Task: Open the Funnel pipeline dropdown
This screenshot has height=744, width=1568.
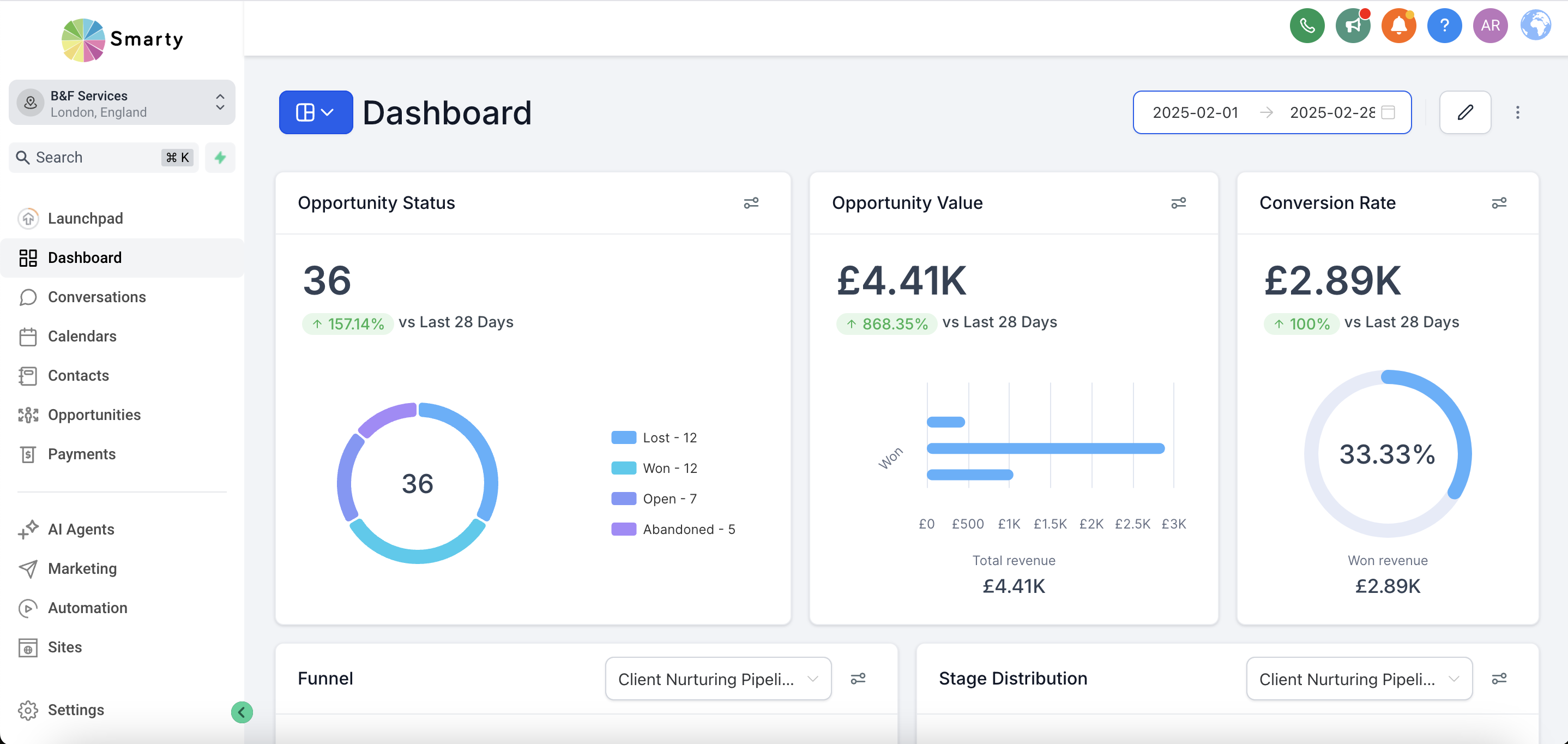Action: tap(717, 678)
